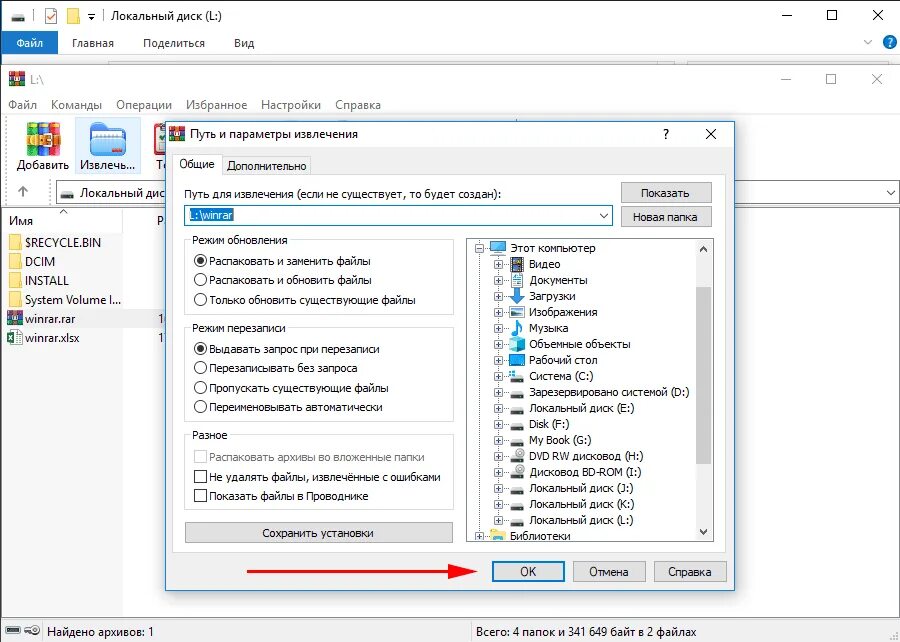The image size is (900, 642).
Task: Click the up-arrow navigation icon in WinRAR
Action: pos(23,192)
